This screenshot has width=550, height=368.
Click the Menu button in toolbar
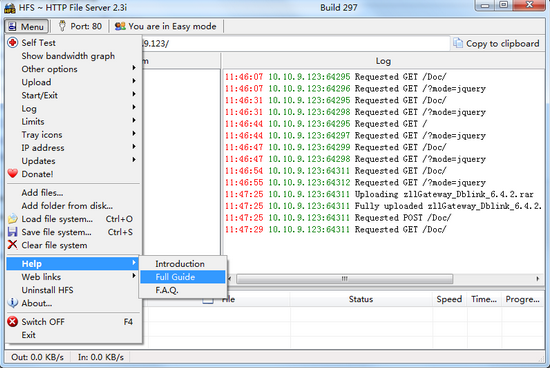click(26, 26)
